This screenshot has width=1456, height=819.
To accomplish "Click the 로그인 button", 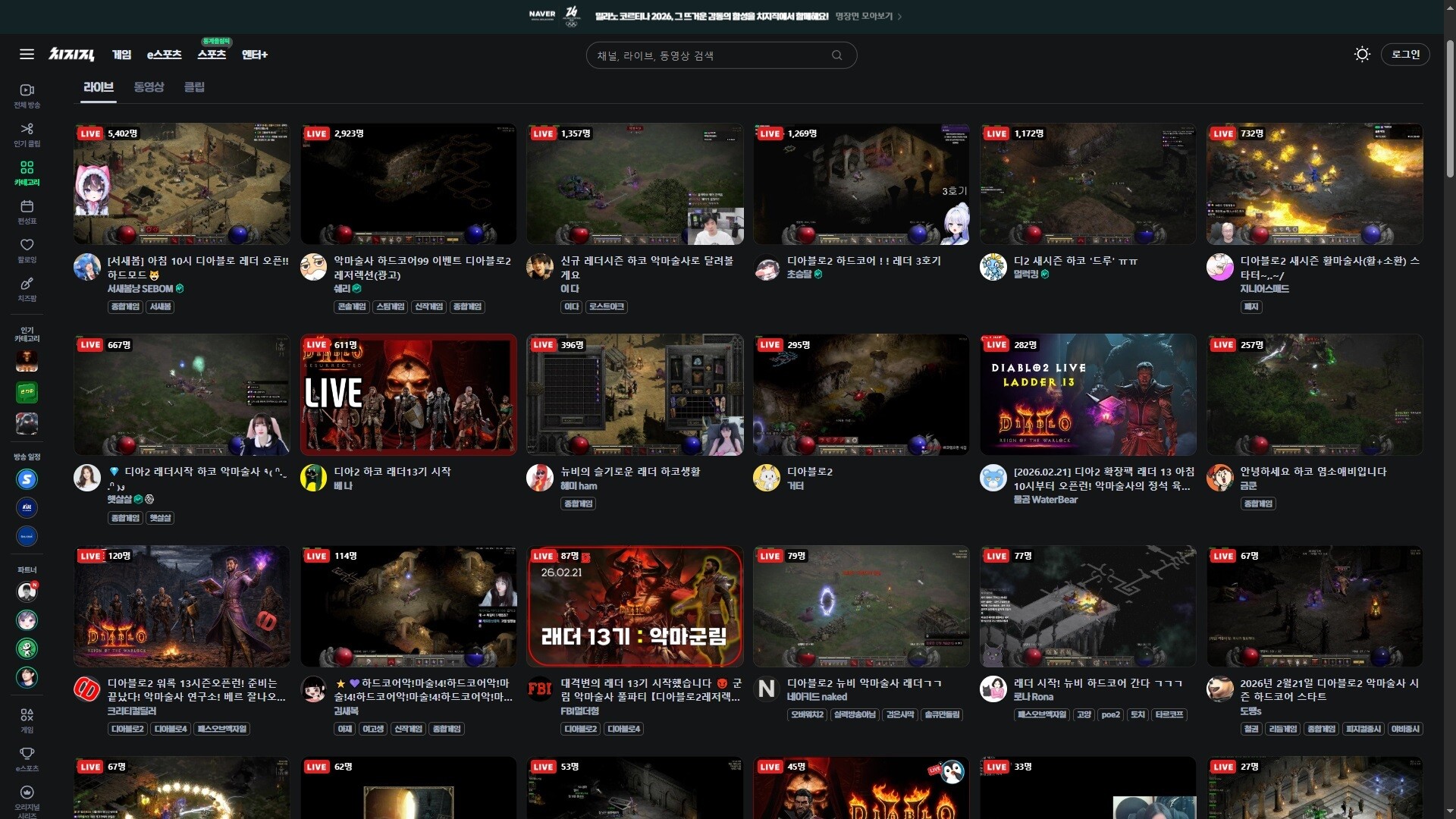I will pos(1404,54).
